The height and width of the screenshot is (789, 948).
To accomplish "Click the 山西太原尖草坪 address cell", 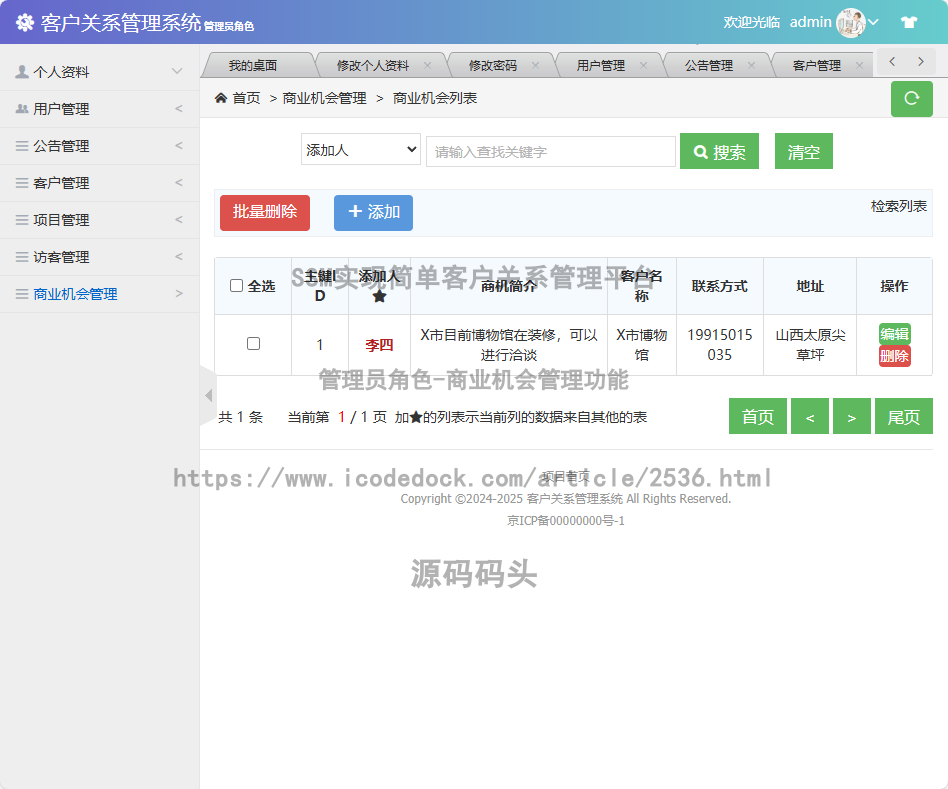I will point(810,345).
